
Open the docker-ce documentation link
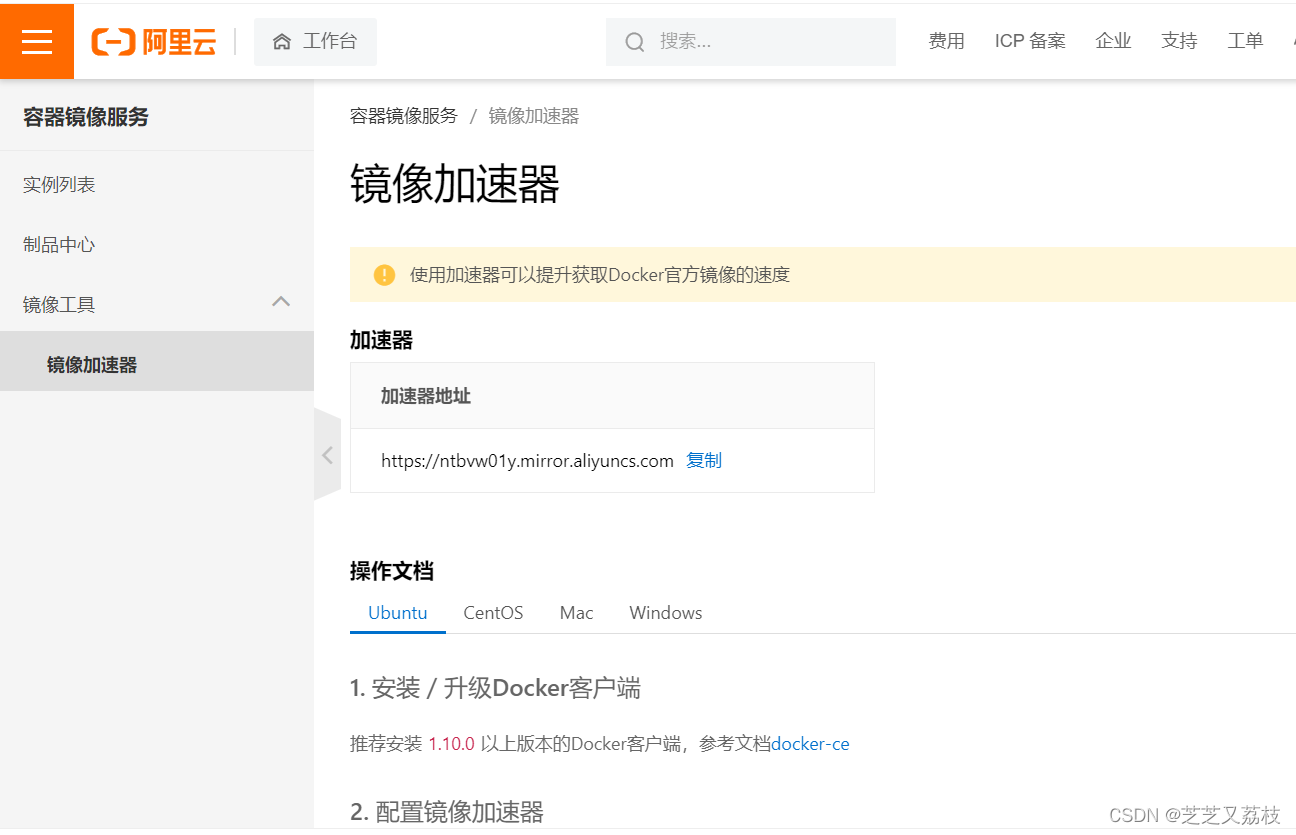[x=810, y=744]
